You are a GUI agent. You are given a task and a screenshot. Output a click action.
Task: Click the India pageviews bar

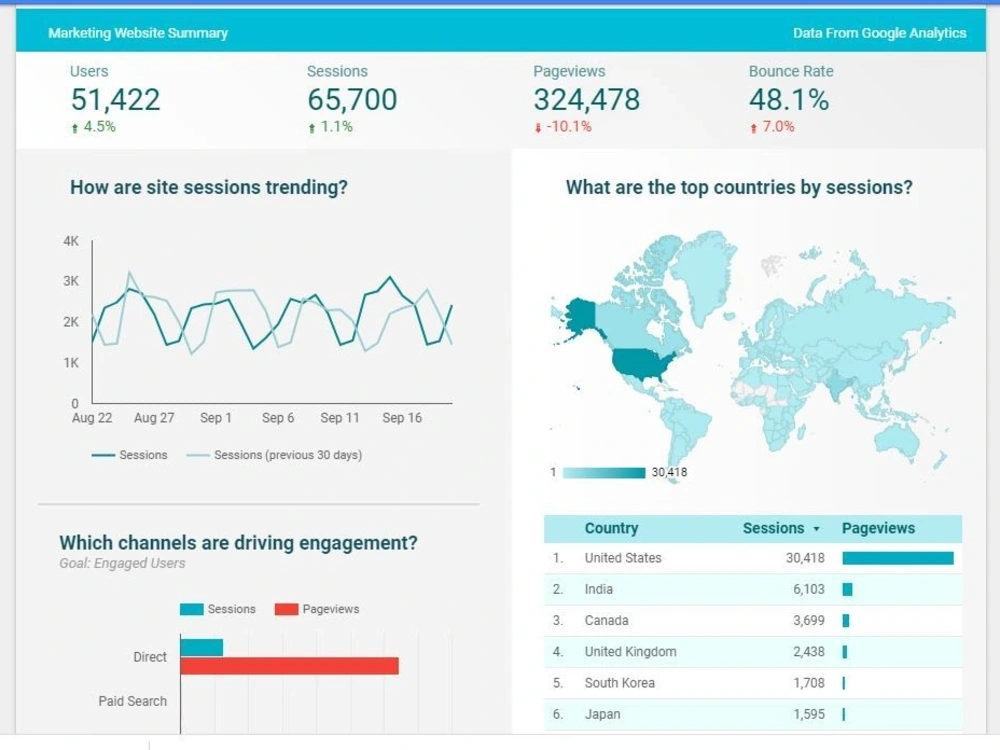click(x=848, y=589)
